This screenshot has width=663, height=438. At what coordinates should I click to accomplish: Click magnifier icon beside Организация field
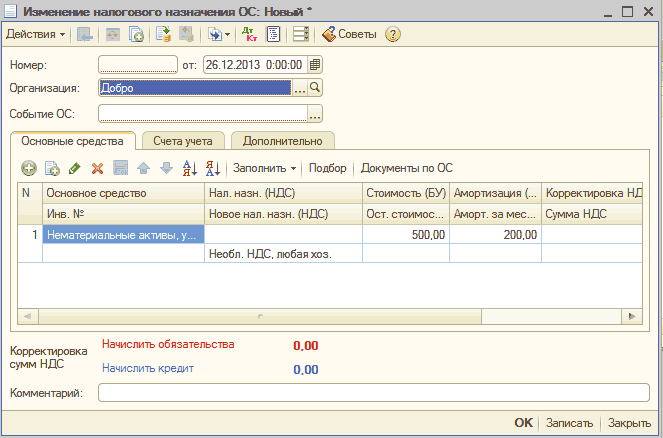pyautogui.click(x=315, y=88)
